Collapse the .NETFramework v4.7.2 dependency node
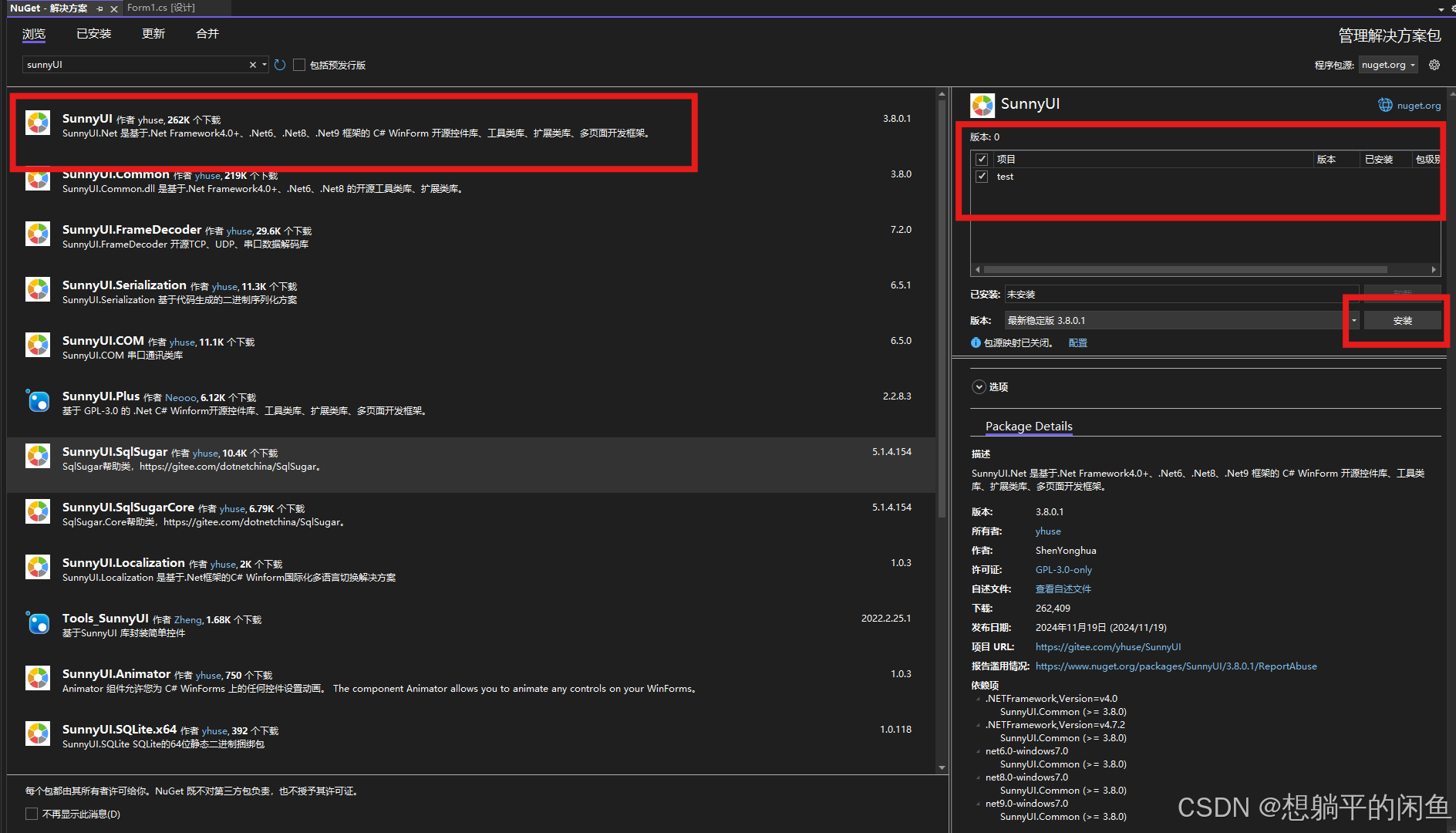This screenshot has width=1456, height=833. (979, 725)
